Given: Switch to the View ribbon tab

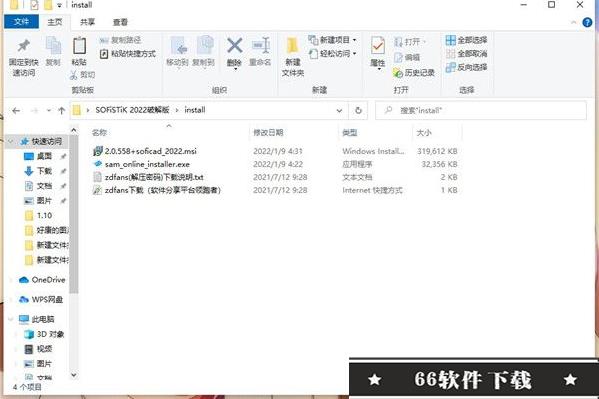Looking at the screenshot, I should tap(120, 22).
